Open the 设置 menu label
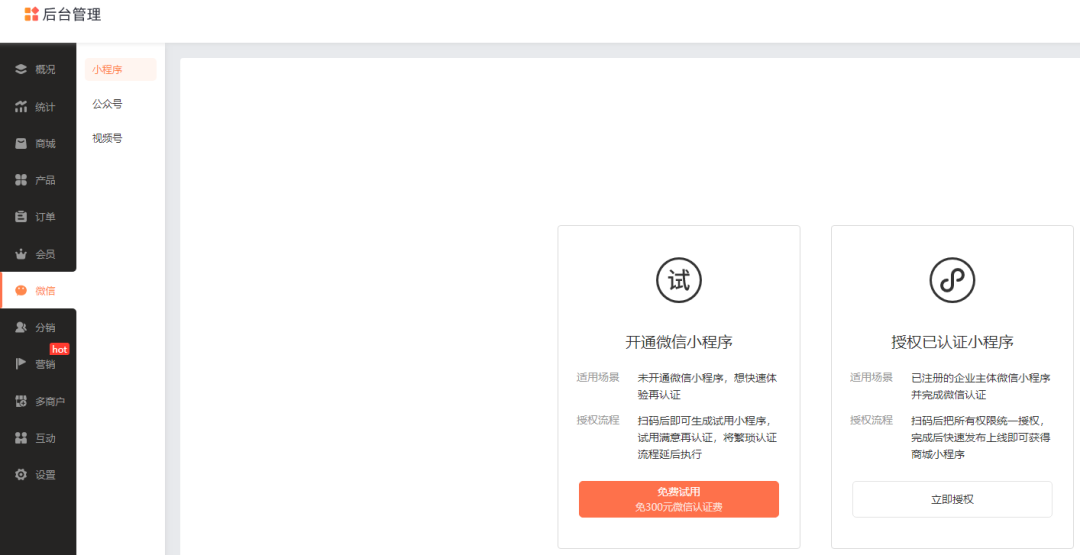The width and height of the screenshot is (1080, 555). (x=45, y=474)
